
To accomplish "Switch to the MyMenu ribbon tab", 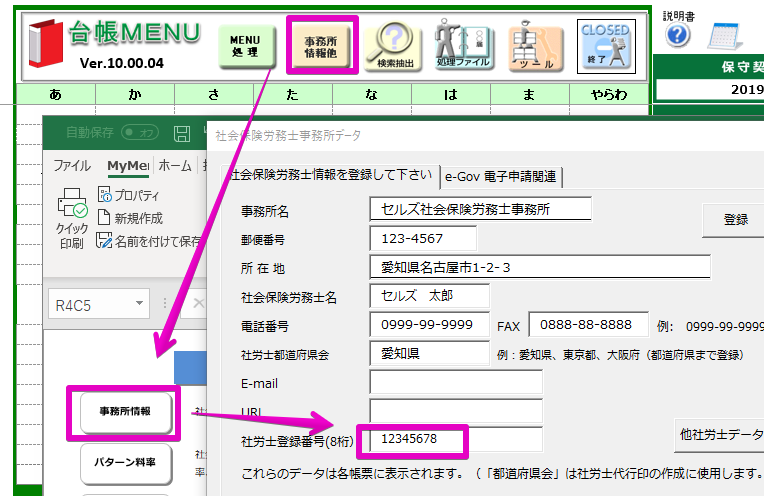I will point(128,166).
